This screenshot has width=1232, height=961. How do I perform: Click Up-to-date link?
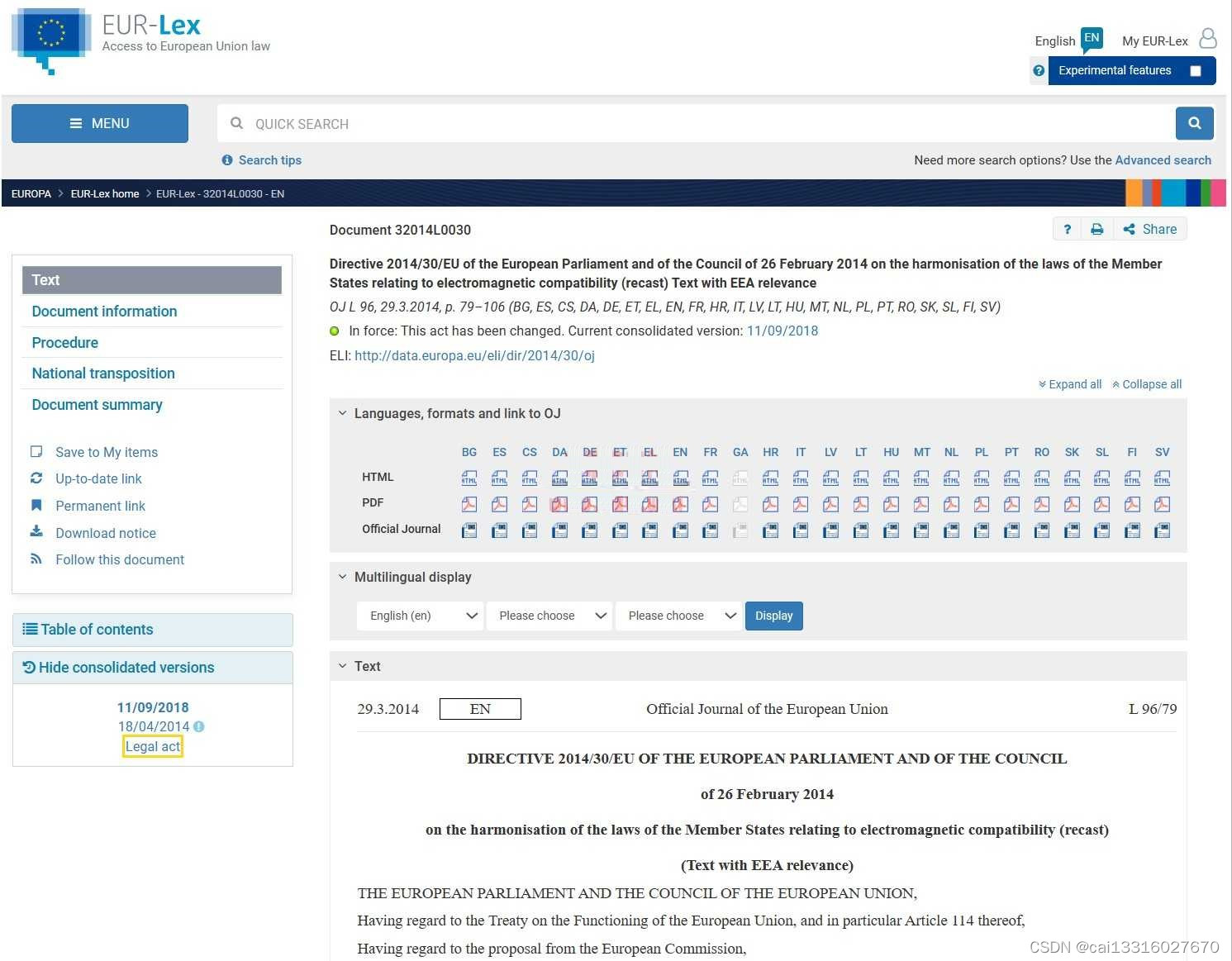click(x=98, y=478)
